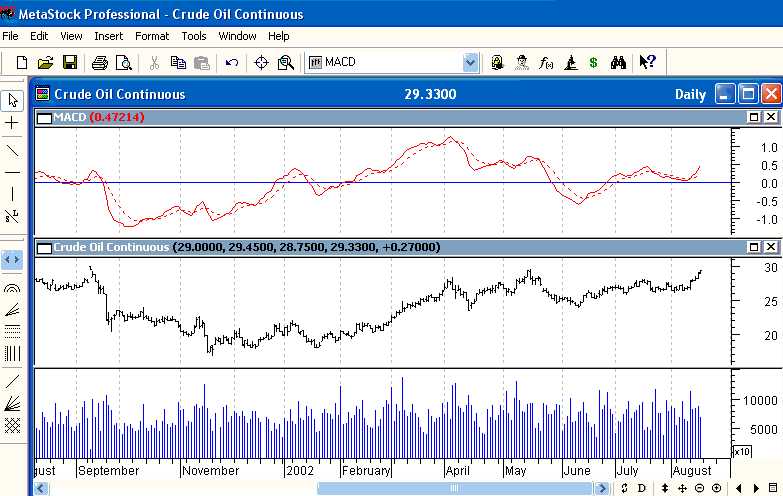This screenshot has height=496, width=783.
Task: Click the Print icon in toolbar
Action: click(x=100, y=63)
